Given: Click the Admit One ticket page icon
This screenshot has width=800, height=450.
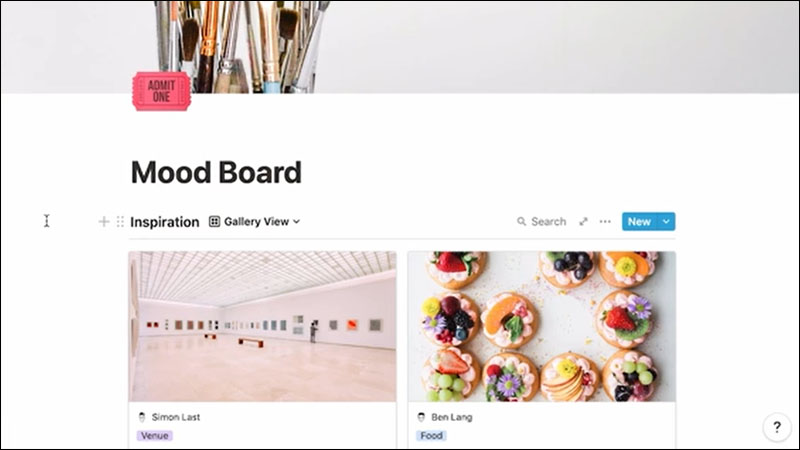Looking at the screenshot, I should pos(162,91).
